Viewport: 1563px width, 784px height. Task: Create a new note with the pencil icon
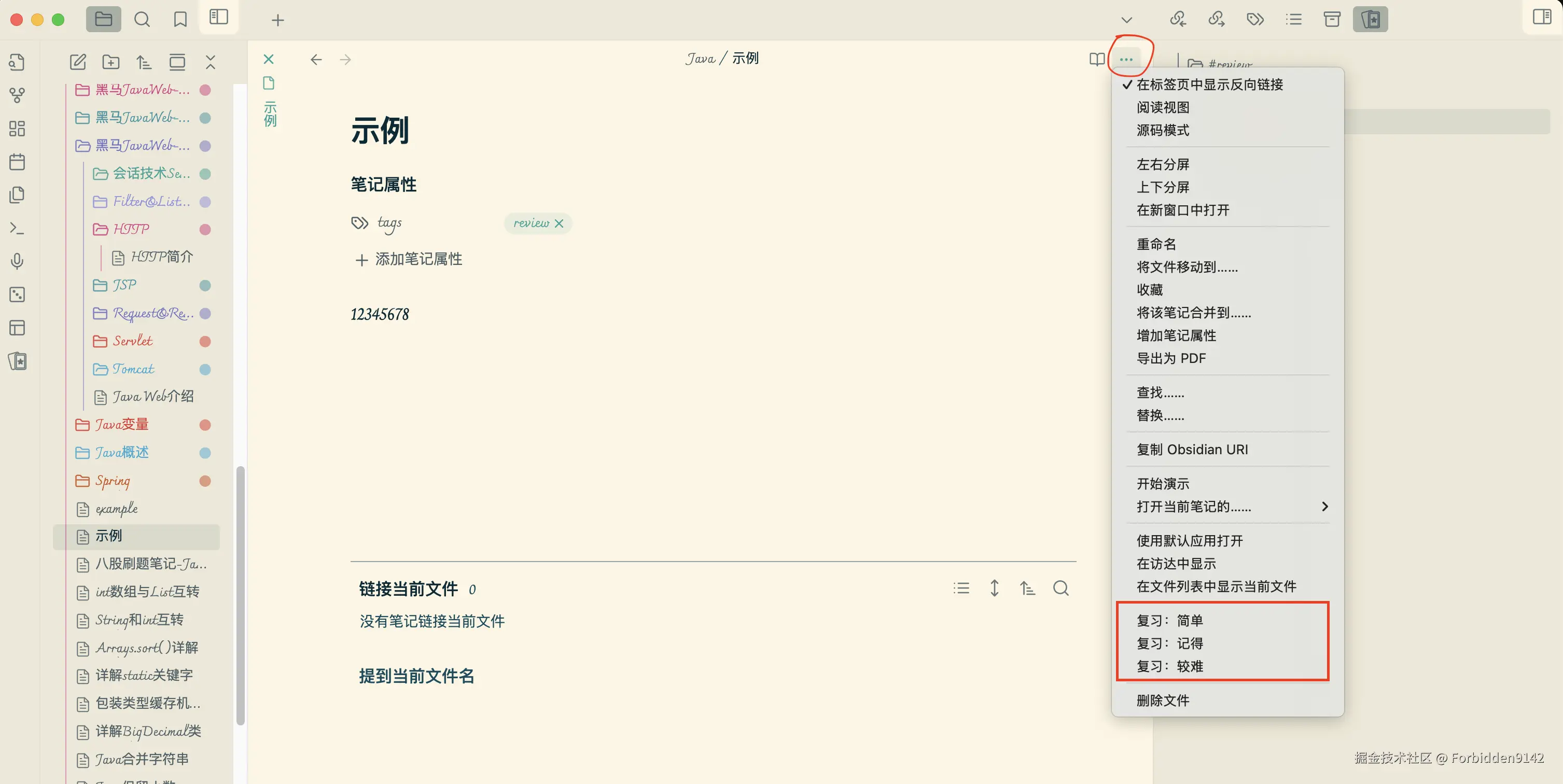pyautogui.click(x=78, y=61)
